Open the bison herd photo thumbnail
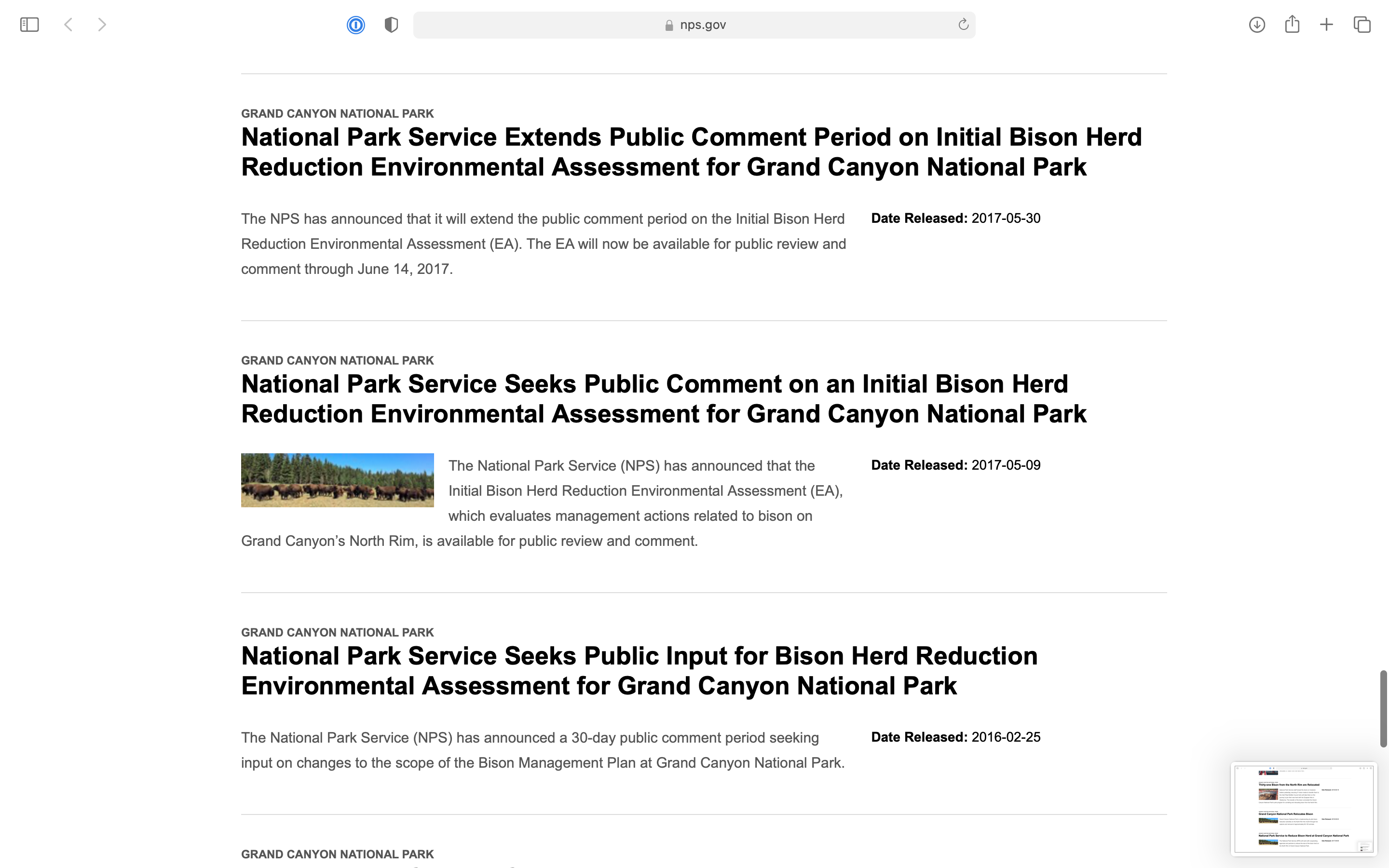 coord(338,480)
